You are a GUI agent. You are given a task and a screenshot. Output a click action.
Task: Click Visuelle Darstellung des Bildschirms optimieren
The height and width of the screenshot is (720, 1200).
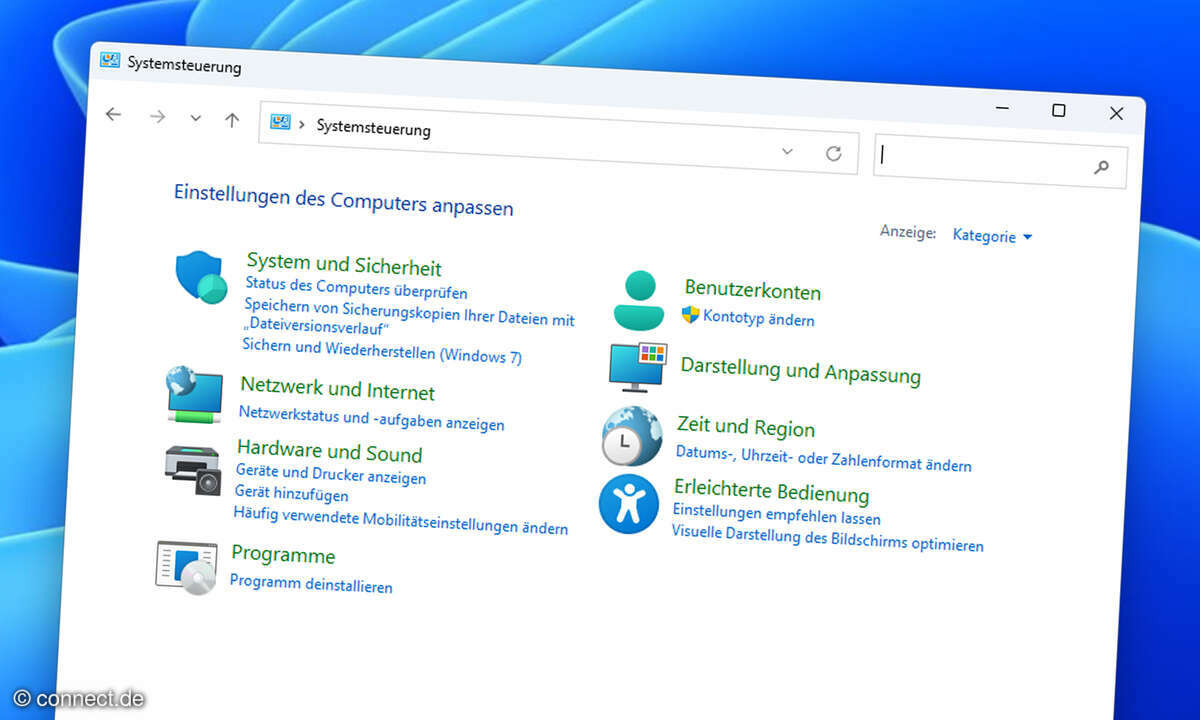(x=828, y=539)
